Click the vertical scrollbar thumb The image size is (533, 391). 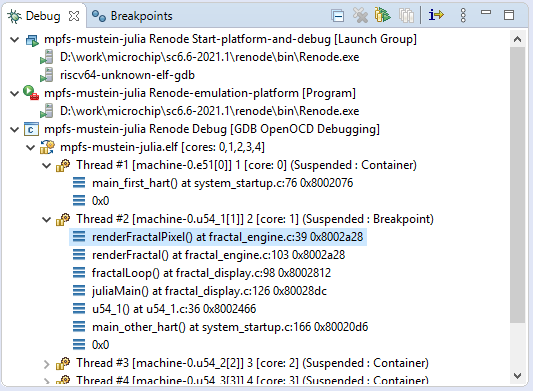point(517,185)
